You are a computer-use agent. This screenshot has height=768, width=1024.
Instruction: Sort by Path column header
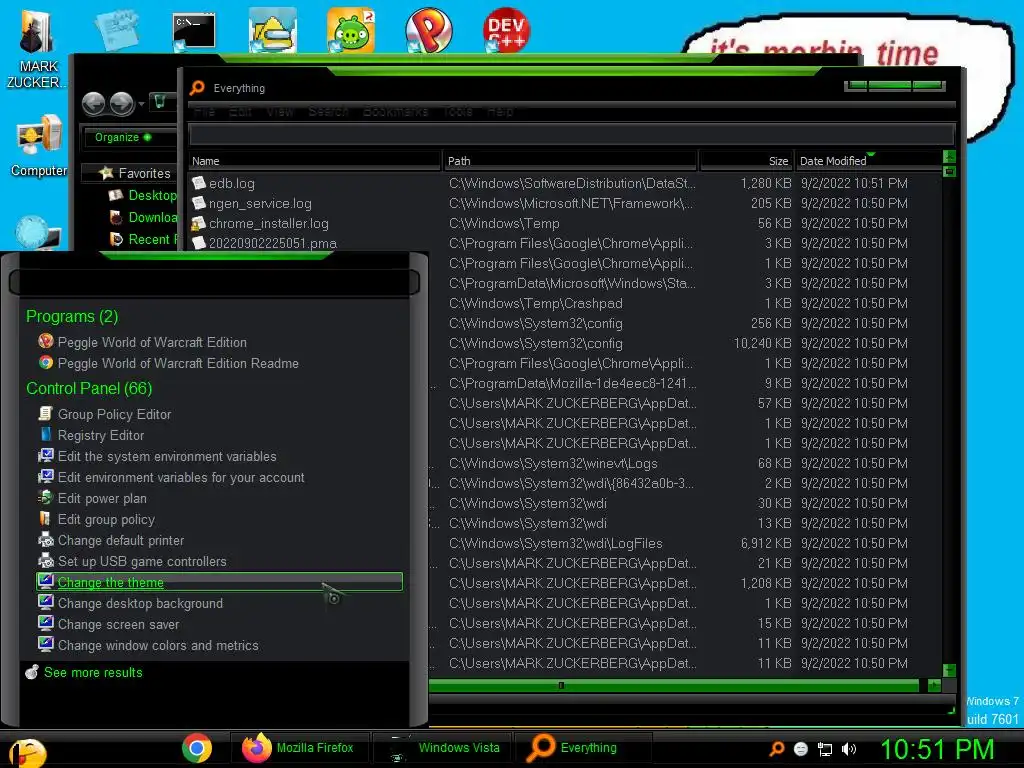click(570, 161)
